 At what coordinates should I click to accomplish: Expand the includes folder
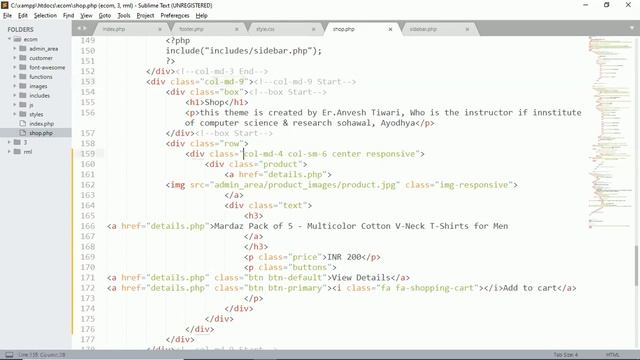pyautogui.click(x=14, y=96)
